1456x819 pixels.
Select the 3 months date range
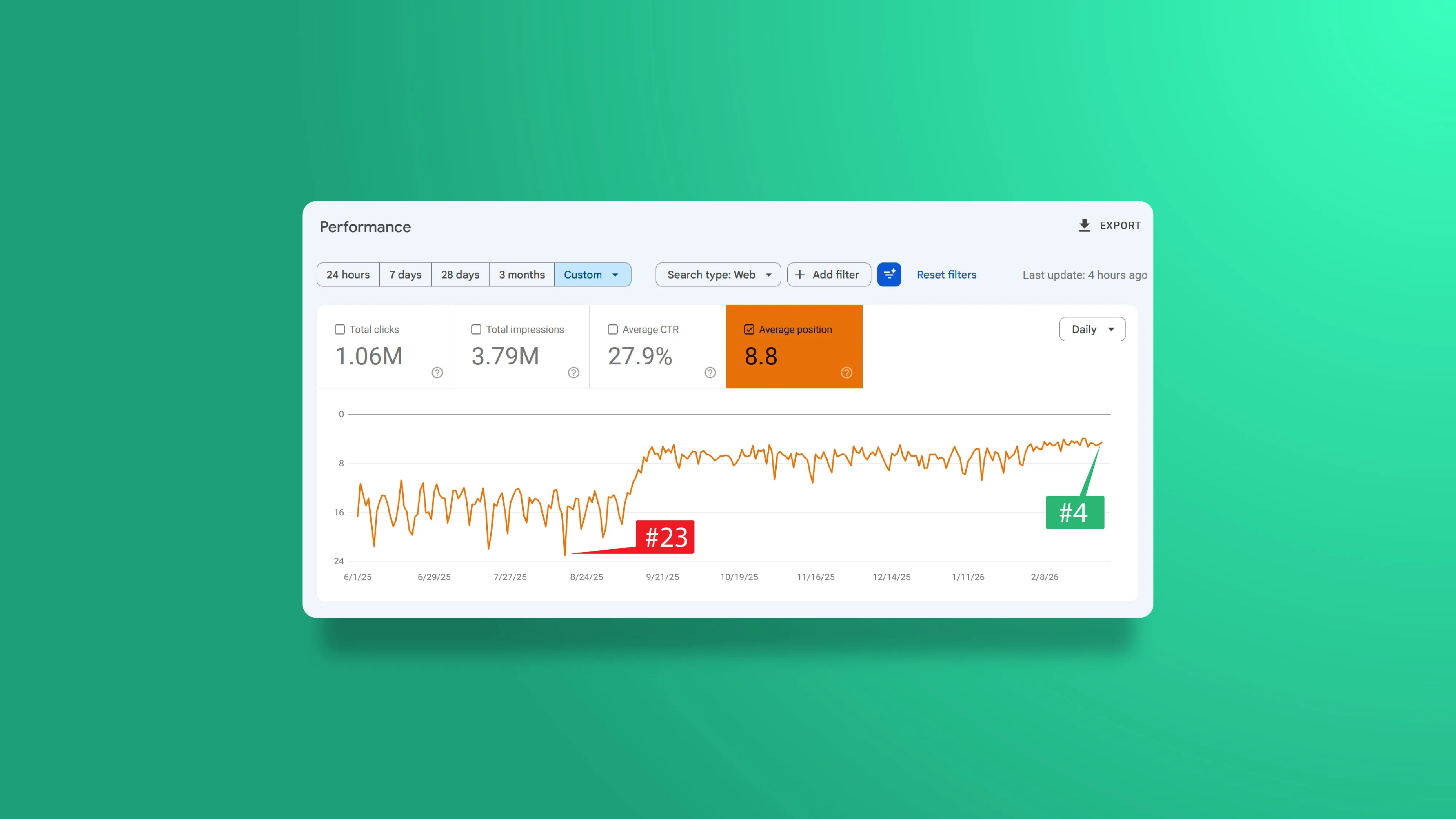click(x=521, y=274)
